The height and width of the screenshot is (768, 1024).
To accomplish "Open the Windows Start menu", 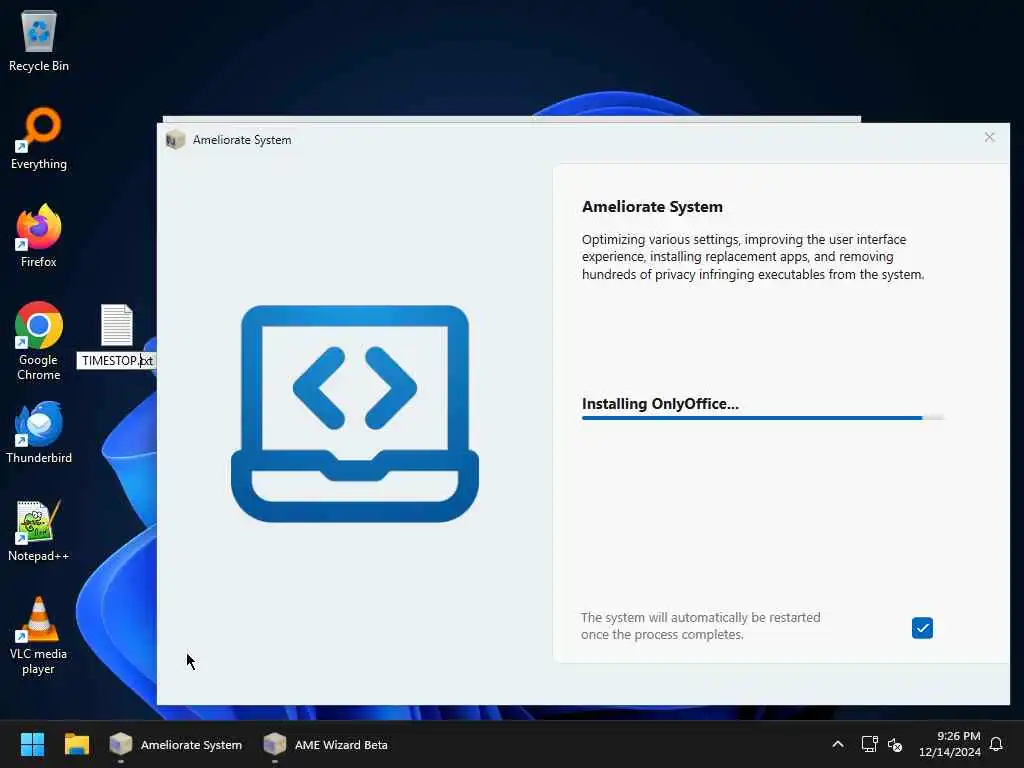I will [32, 744].
